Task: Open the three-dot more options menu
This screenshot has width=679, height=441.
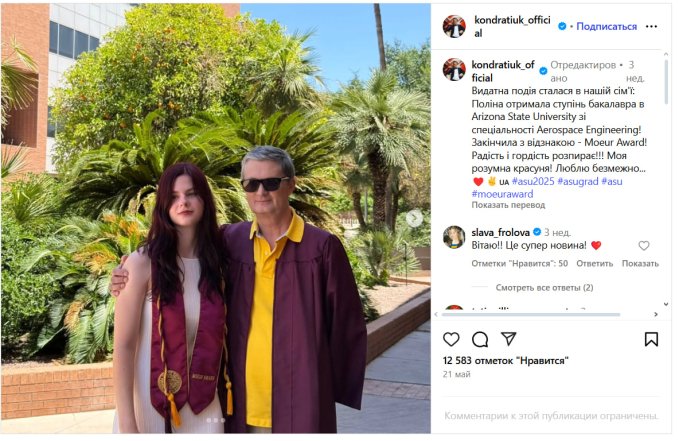Action: (x=651, y=26)
